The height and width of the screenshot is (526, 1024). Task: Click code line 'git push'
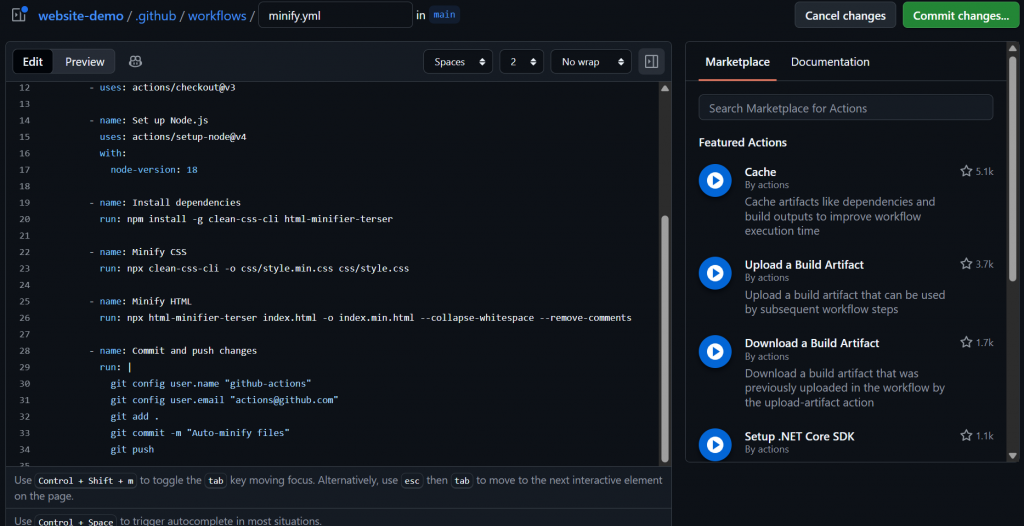coord(132,449)
